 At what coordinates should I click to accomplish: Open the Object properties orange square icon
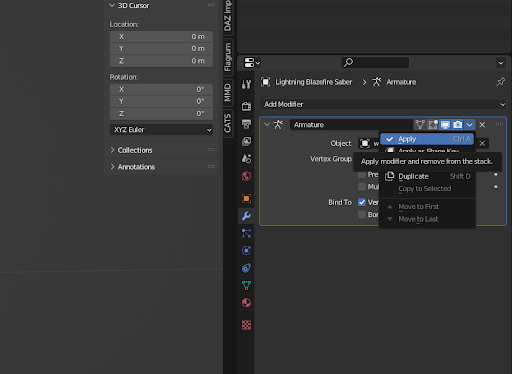pos(246,198)
